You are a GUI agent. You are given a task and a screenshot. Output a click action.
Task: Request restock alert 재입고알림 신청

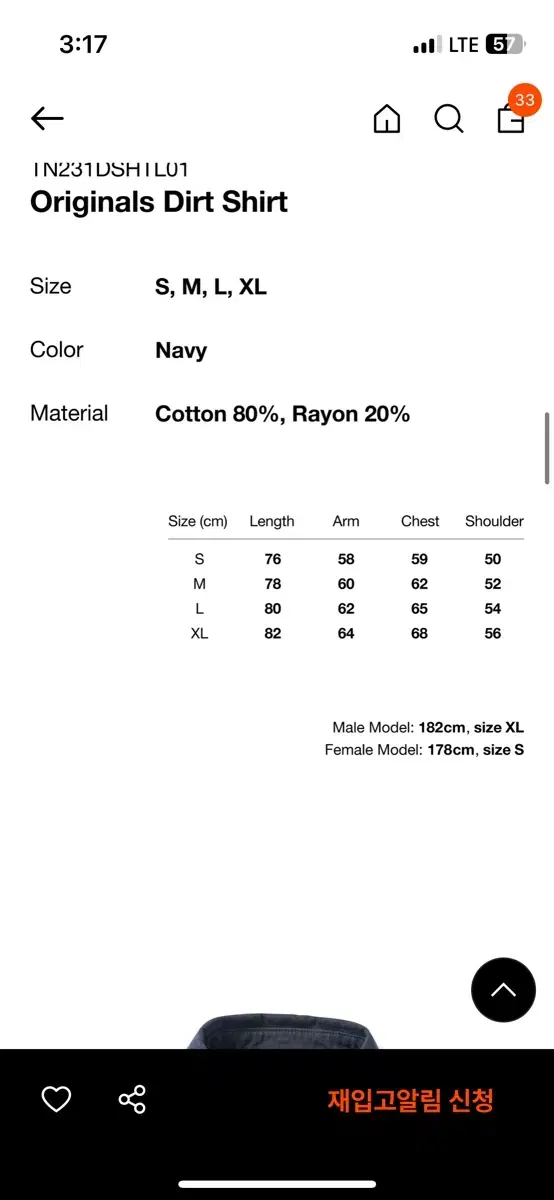[410, 1100]
